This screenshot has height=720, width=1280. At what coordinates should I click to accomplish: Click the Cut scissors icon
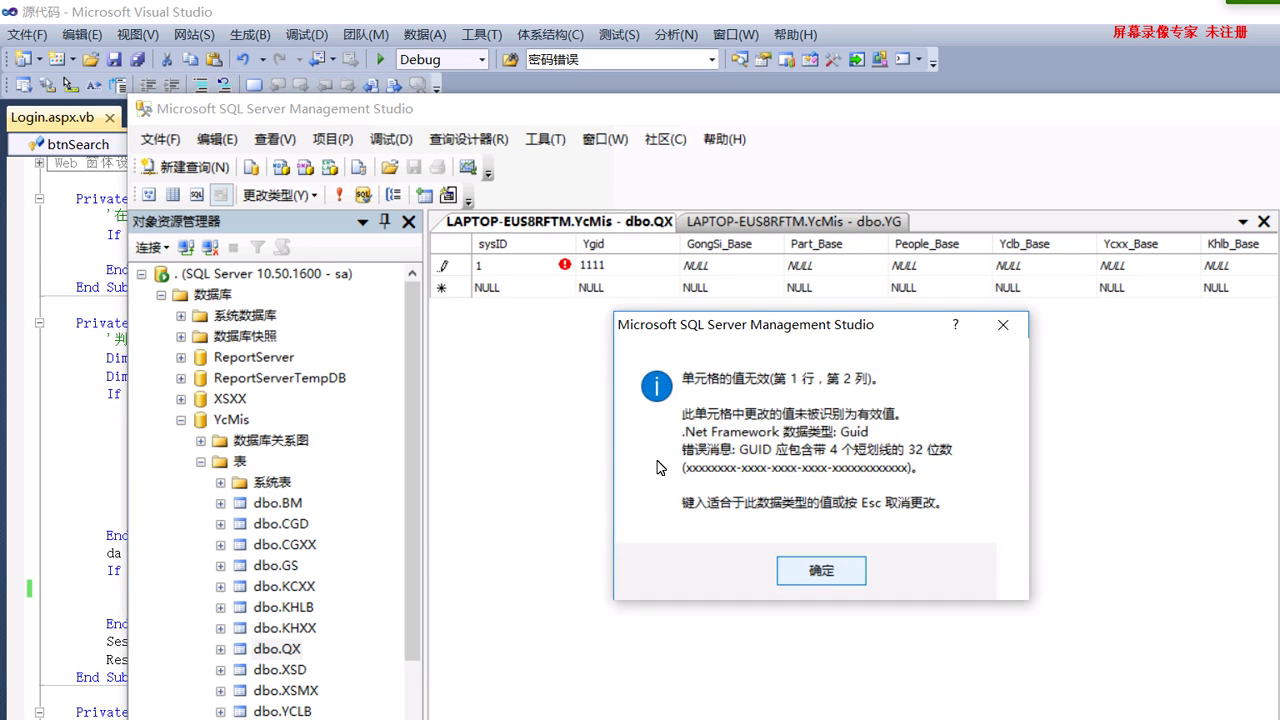(x=167, y=59)
